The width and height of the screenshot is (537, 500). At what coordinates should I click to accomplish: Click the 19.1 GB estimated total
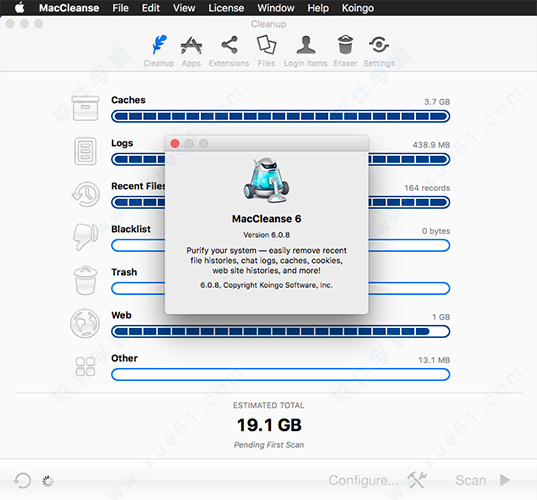(x=269, y=425)
